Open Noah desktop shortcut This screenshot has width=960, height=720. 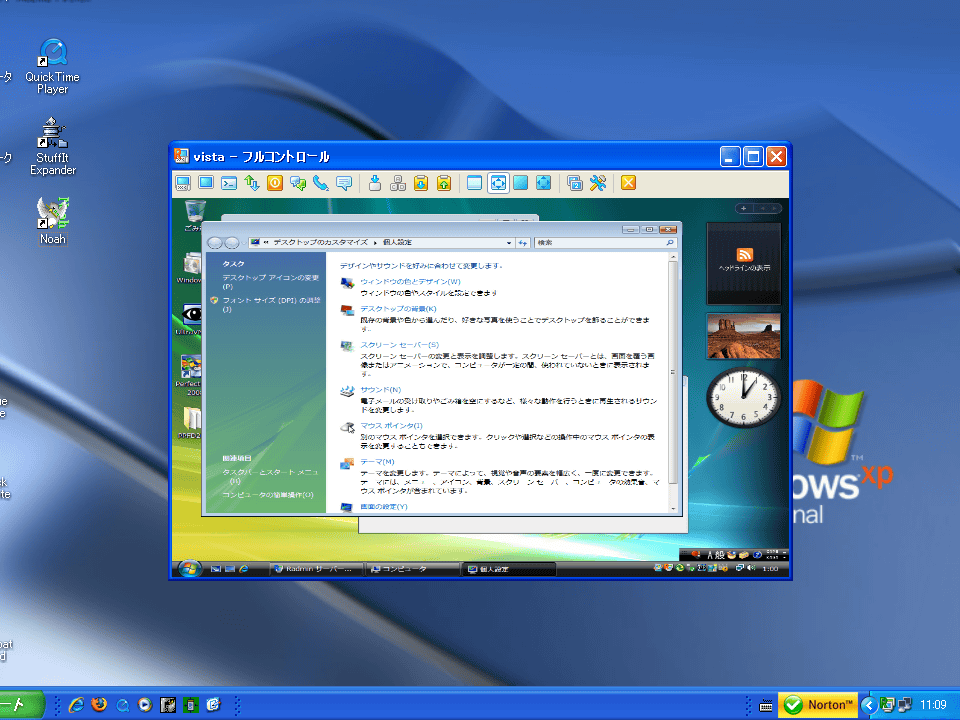[x=53, y=220]
